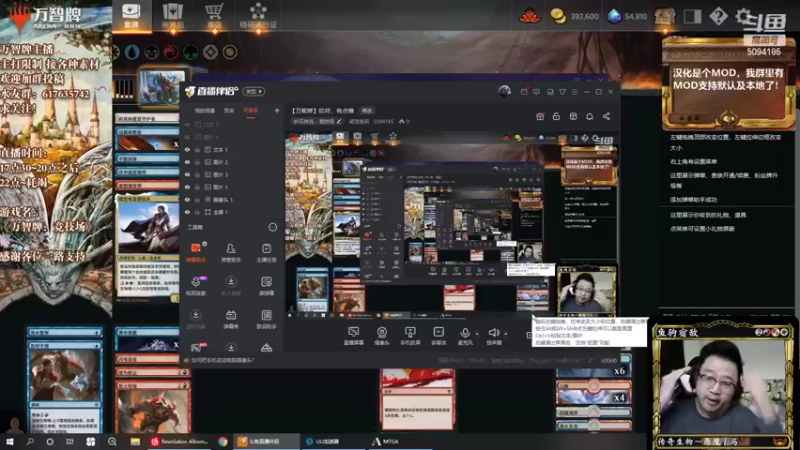Viewport: 800px width, 450px height.
Task: Open 精研通行证 mastery tab in Arena
Action: [x=259, y=16]
